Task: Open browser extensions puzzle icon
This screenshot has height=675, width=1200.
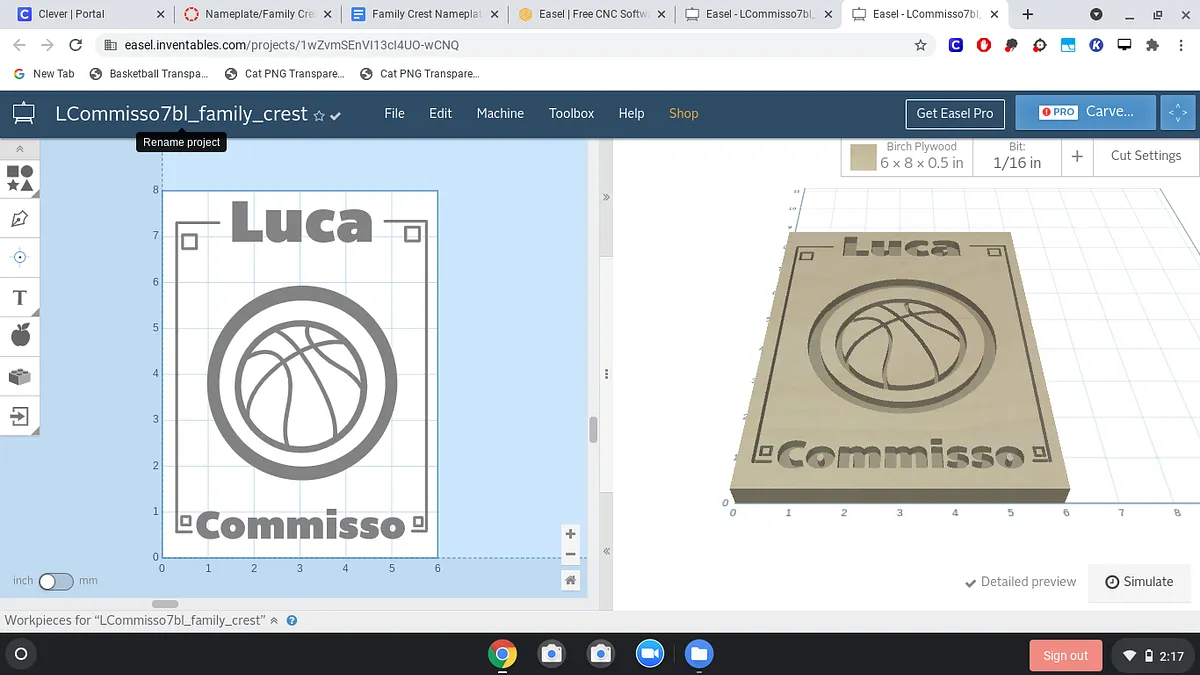Action: tap(1152, 45)
